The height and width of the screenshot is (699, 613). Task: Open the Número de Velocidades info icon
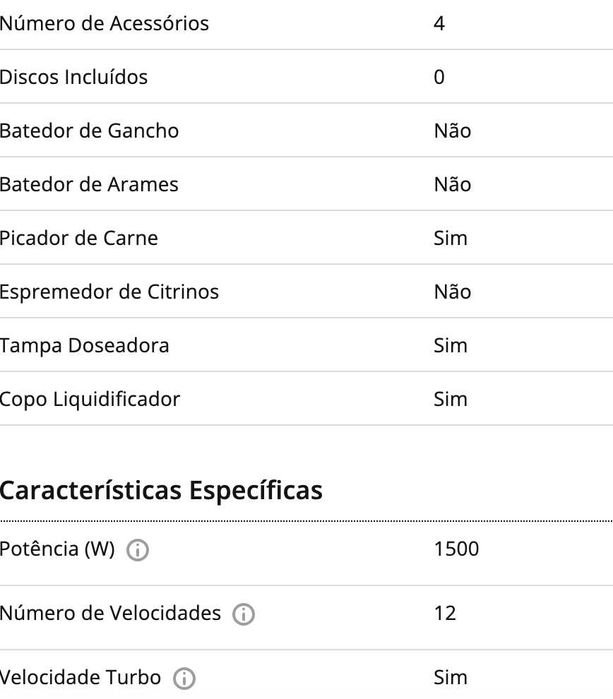tap(242, 614)
